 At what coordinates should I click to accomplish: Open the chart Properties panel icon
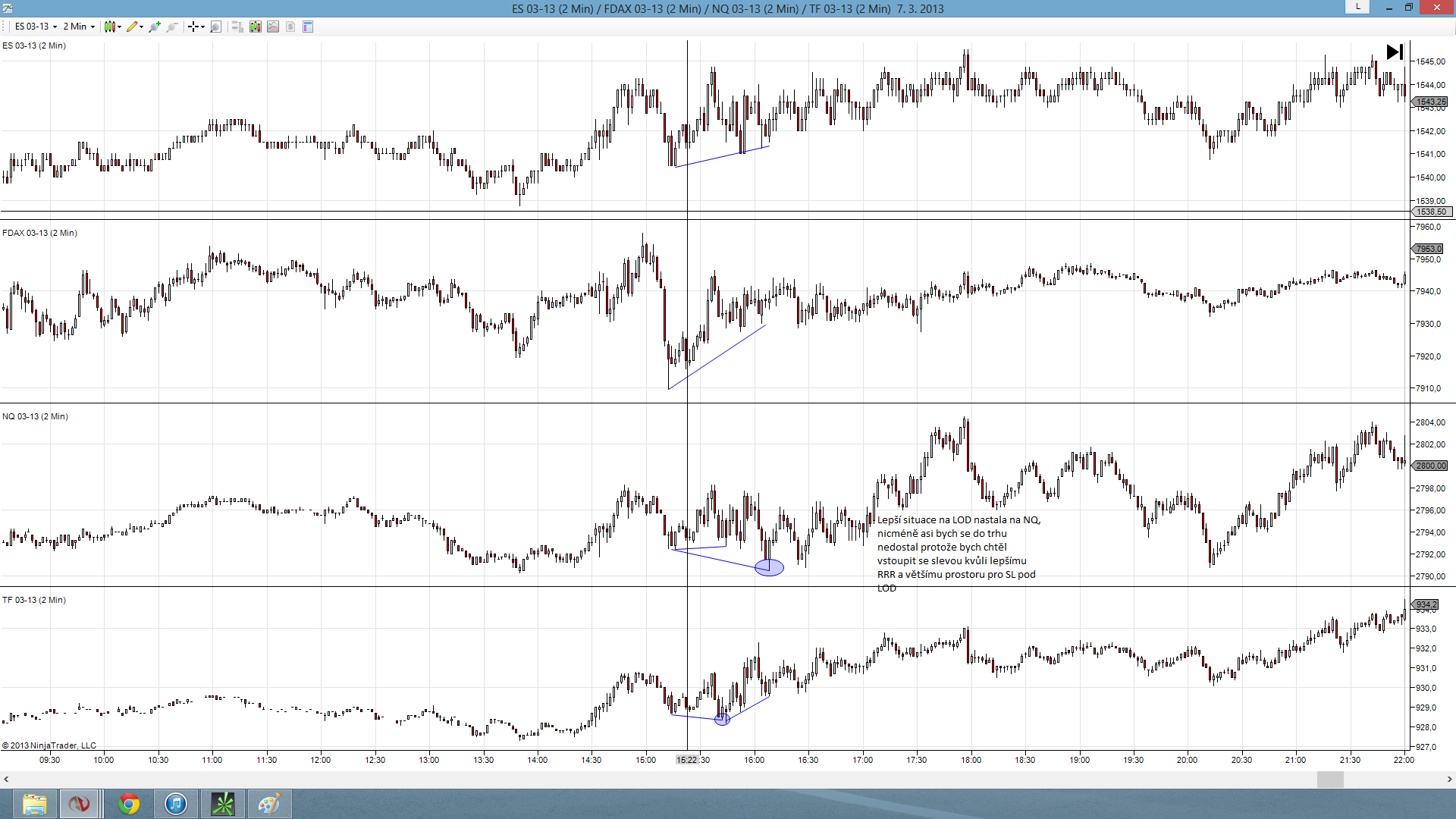point(308,27)
